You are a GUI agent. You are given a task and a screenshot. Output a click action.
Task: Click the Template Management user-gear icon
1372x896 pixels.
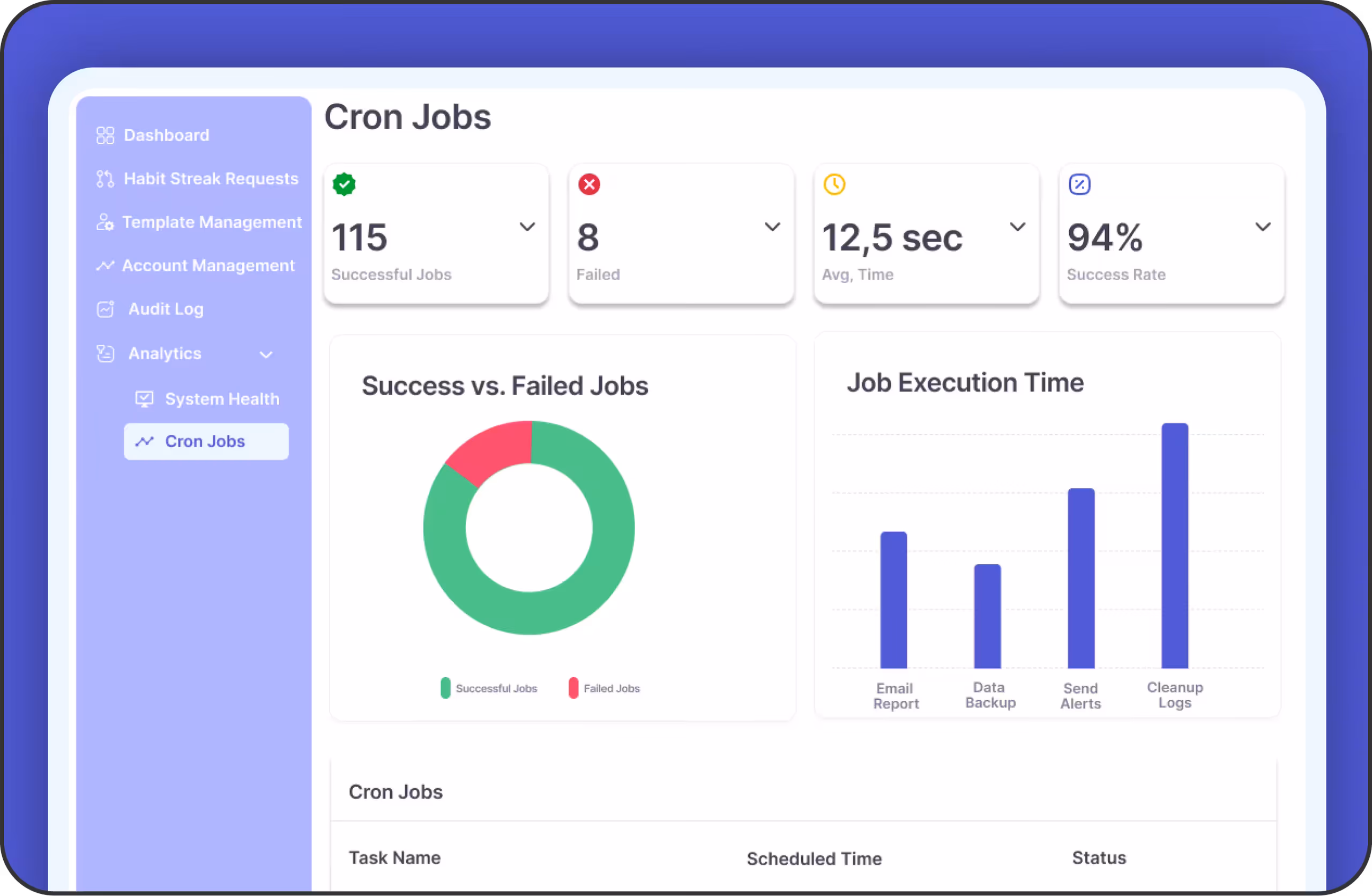[x=105, y=222]
